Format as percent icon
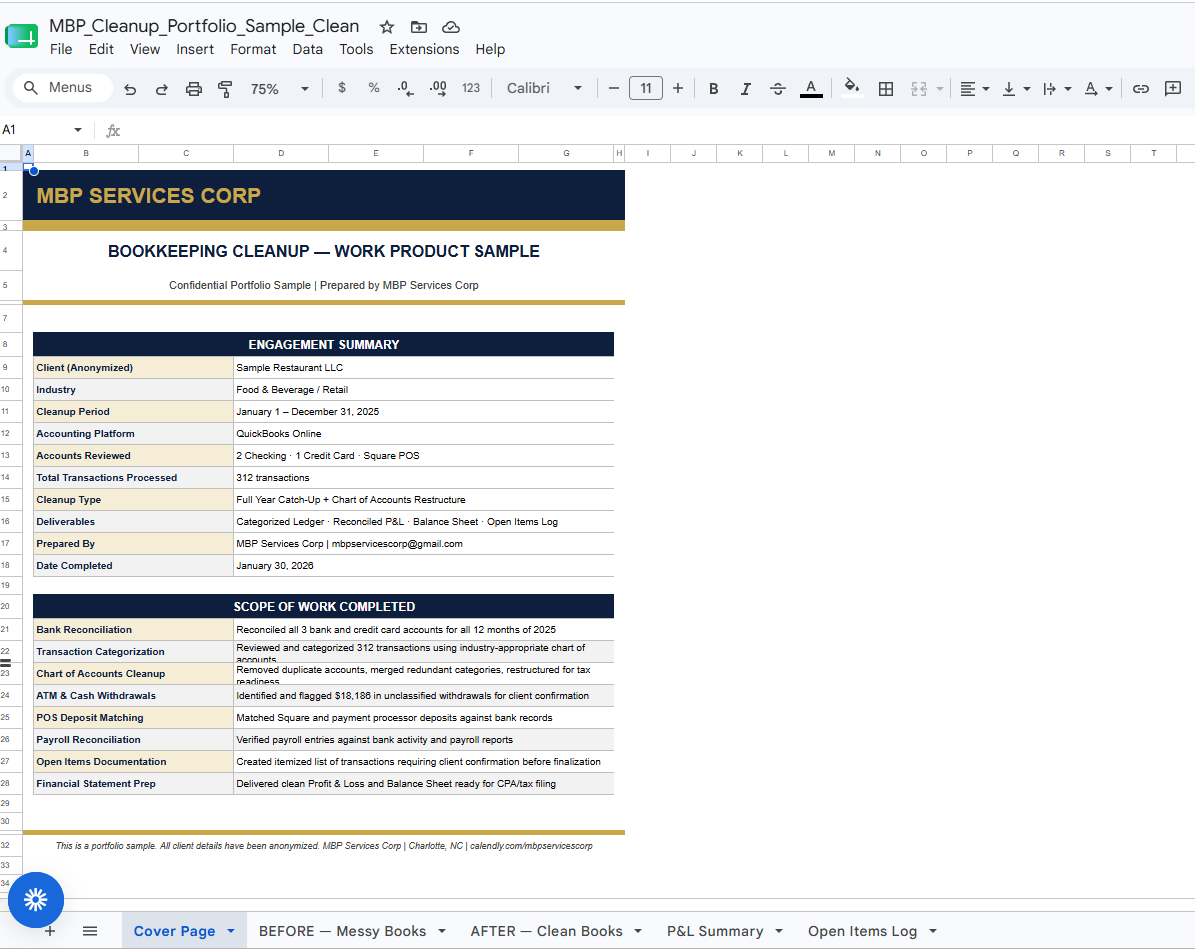This screenshot has height=949, width=1195. click(373, 88)
